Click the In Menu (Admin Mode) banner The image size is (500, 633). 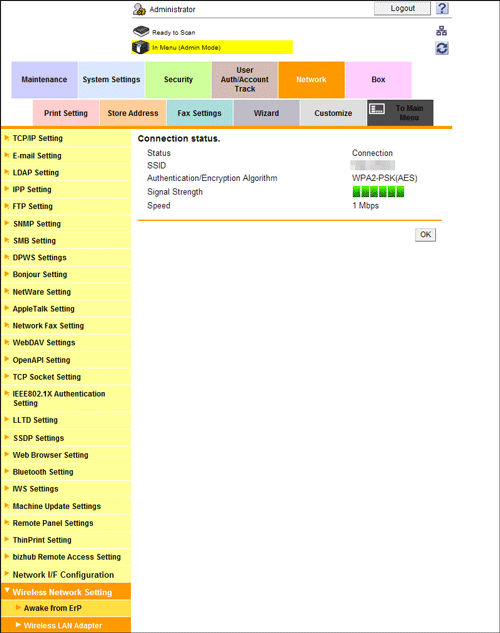pyautogui.click(x=212, y=47)
